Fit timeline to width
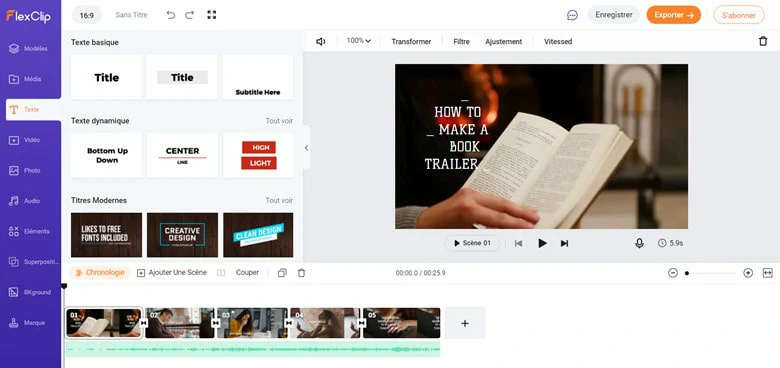The image size is (780, 368). click(x=768, y=273)
